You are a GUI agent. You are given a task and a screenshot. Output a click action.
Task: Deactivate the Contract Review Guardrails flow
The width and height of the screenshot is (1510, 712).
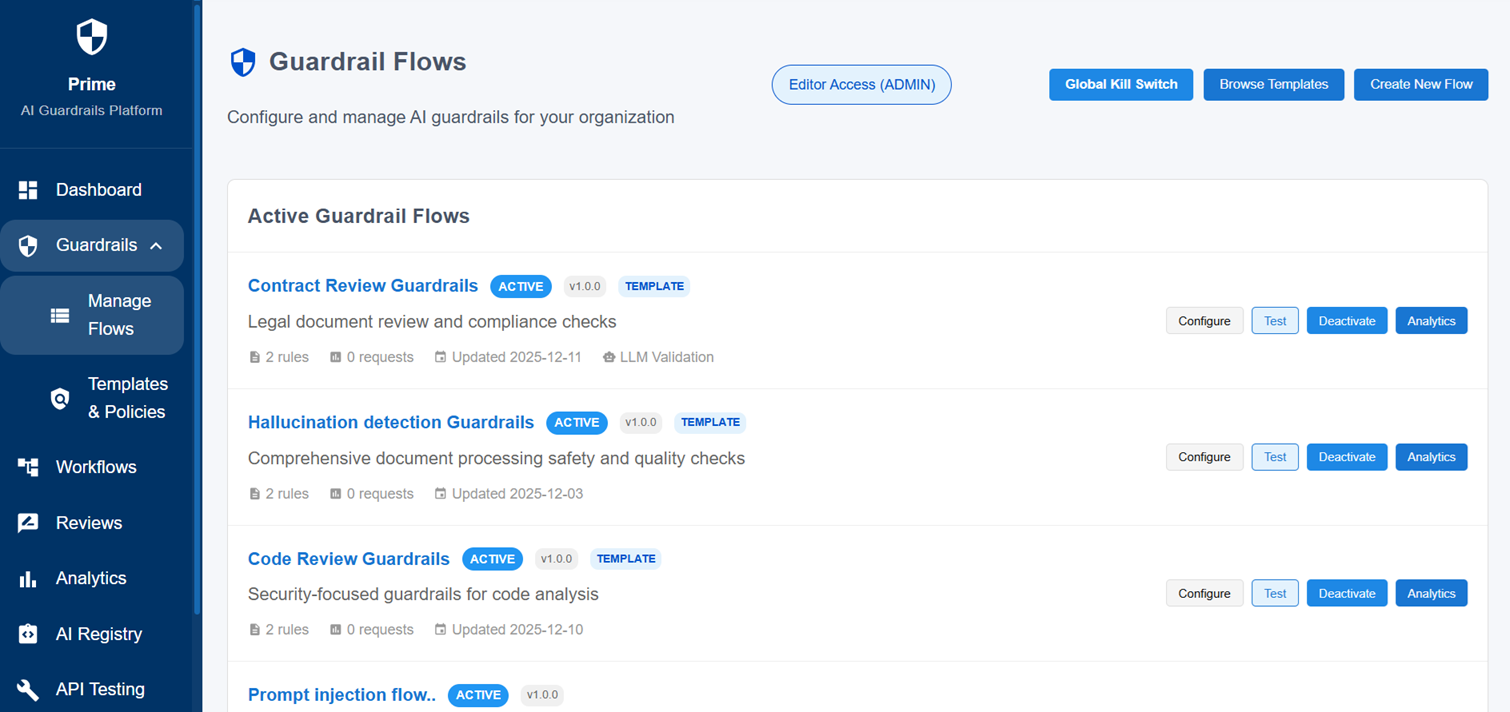pyautogui.click(x=1346, y=321)
